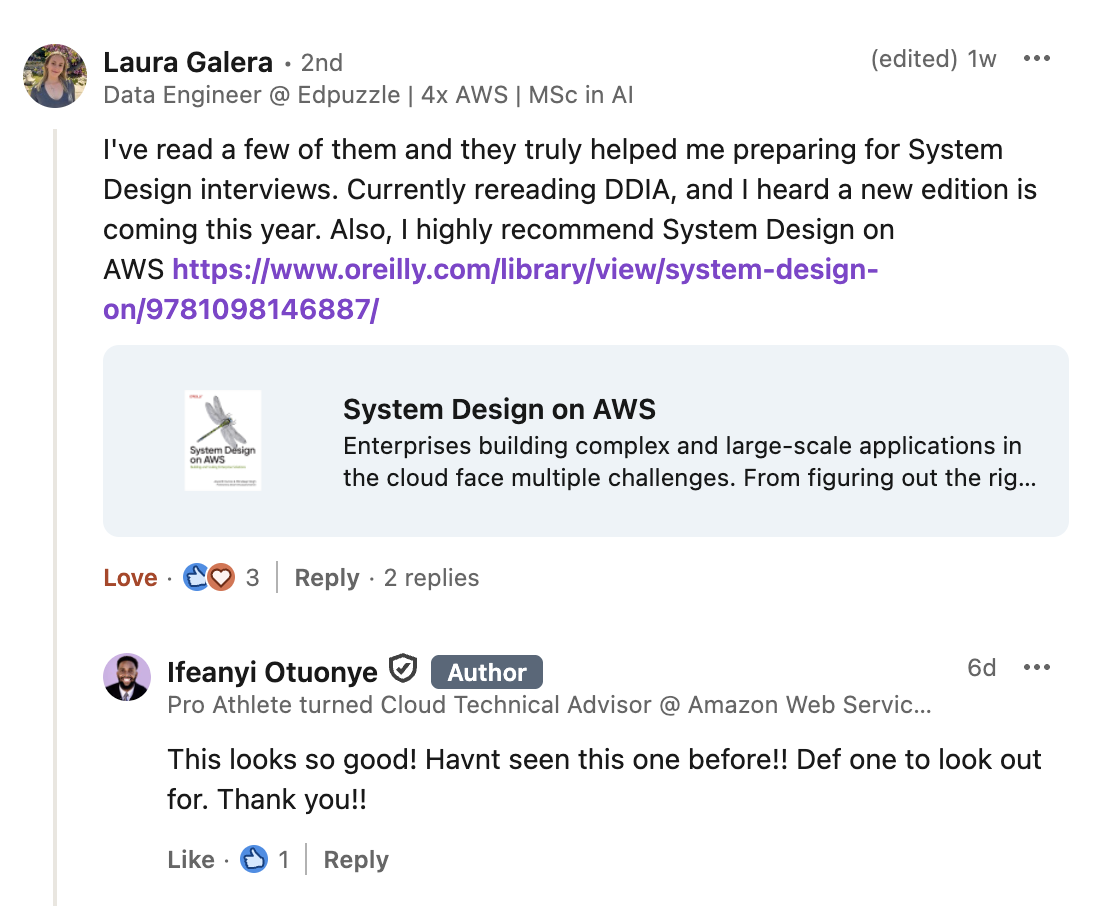This screenshot has height=906, width=1094.
Task: Open more options on Laura's comment
Action: click(x=1037, y=59)
